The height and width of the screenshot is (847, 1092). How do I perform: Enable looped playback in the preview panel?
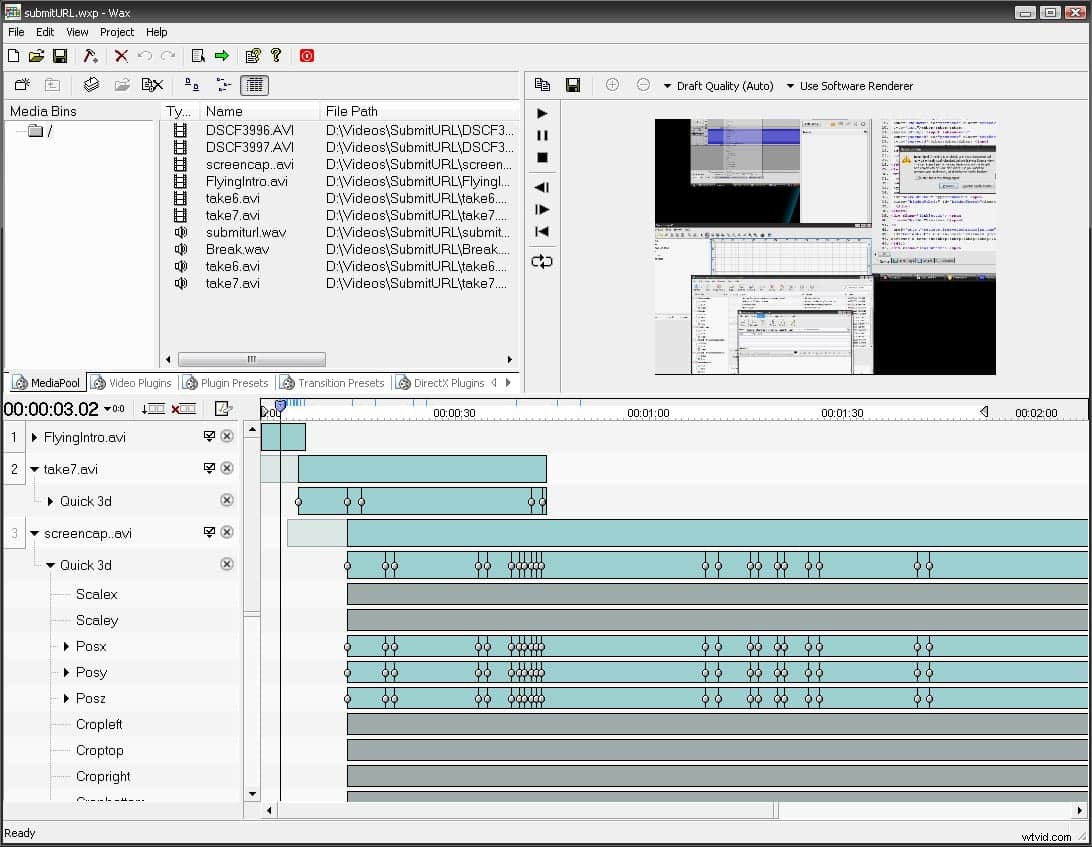(541, 261)
